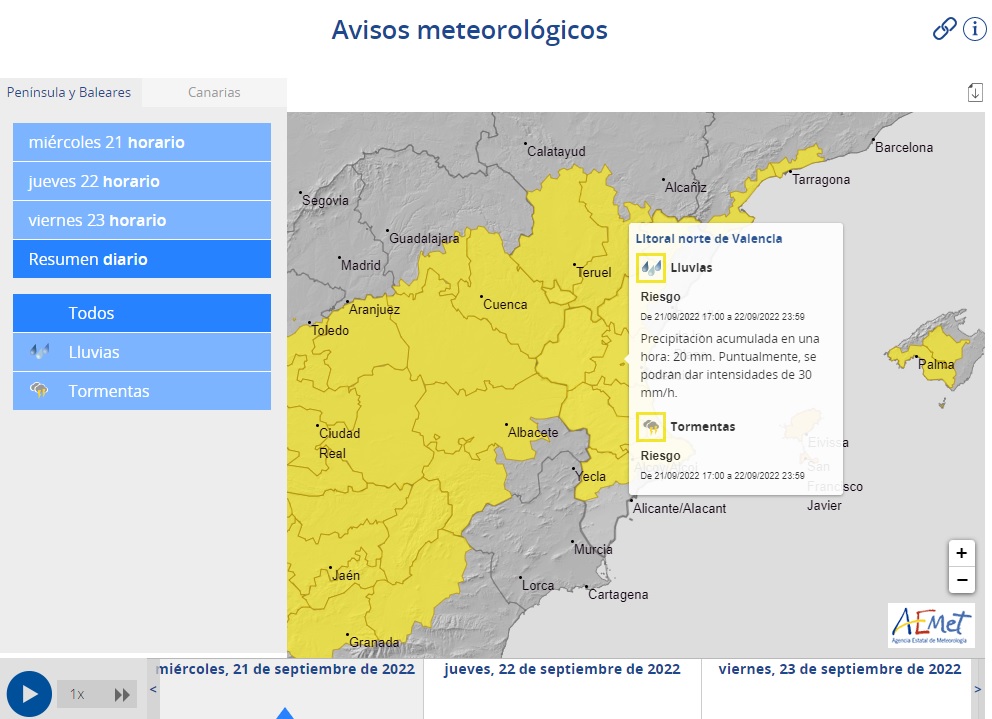992x719 pixels.
Task: Open 'jueves, 22 de septiembre de 2022' timeline section
Action: 562,669
